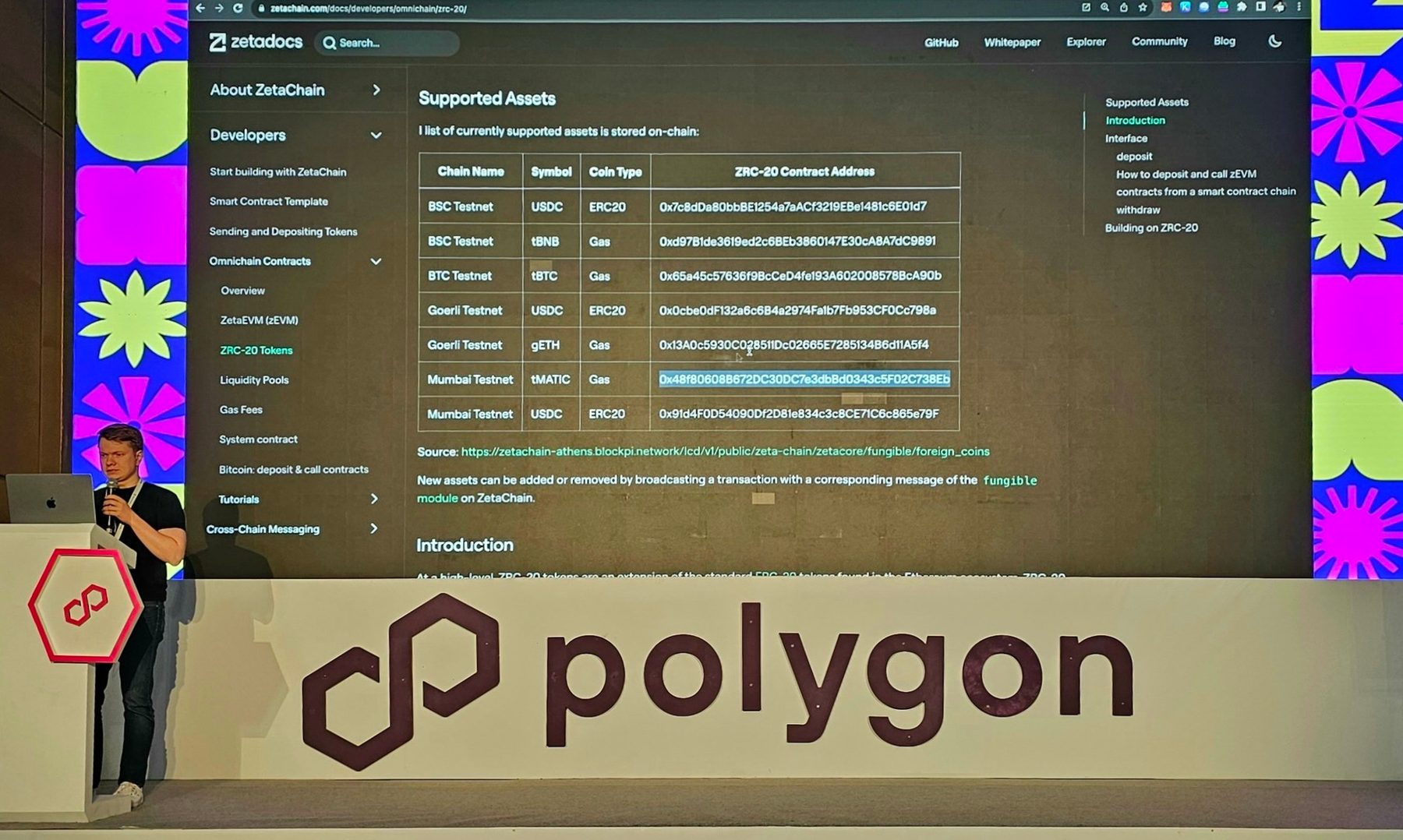
Task: Toggle dark mode with the moon icon
Action: [x=1275, y=41]
